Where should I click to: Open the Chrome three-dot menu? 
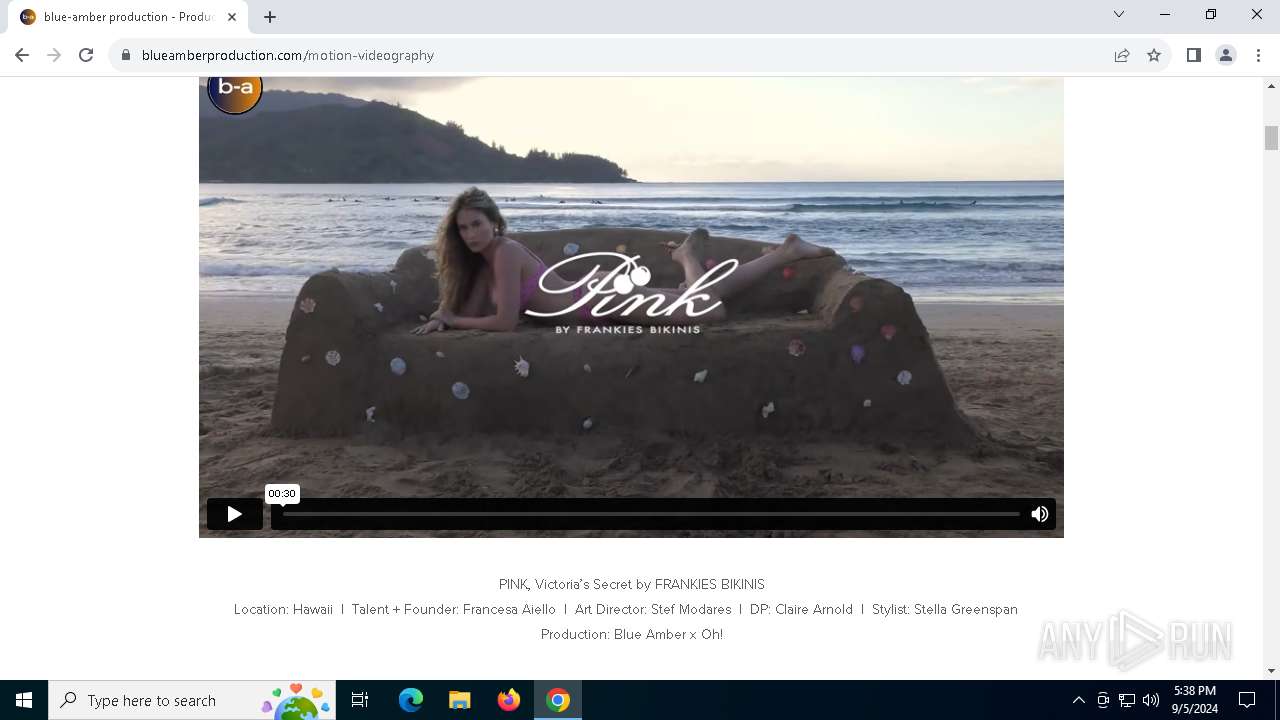tap(1258, 55)
